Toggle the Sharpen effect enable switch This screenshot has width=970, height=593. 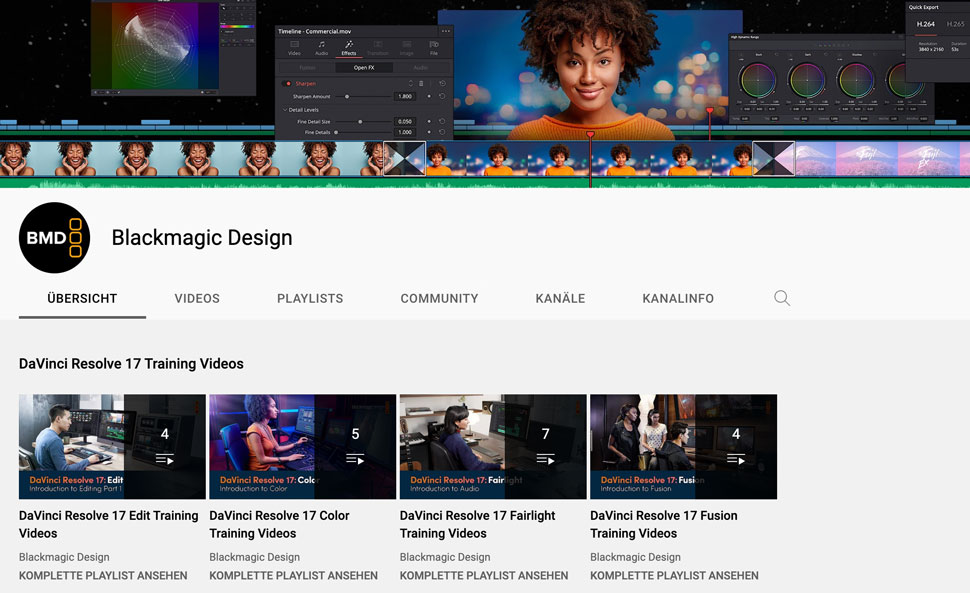click(x=289, y=83)
